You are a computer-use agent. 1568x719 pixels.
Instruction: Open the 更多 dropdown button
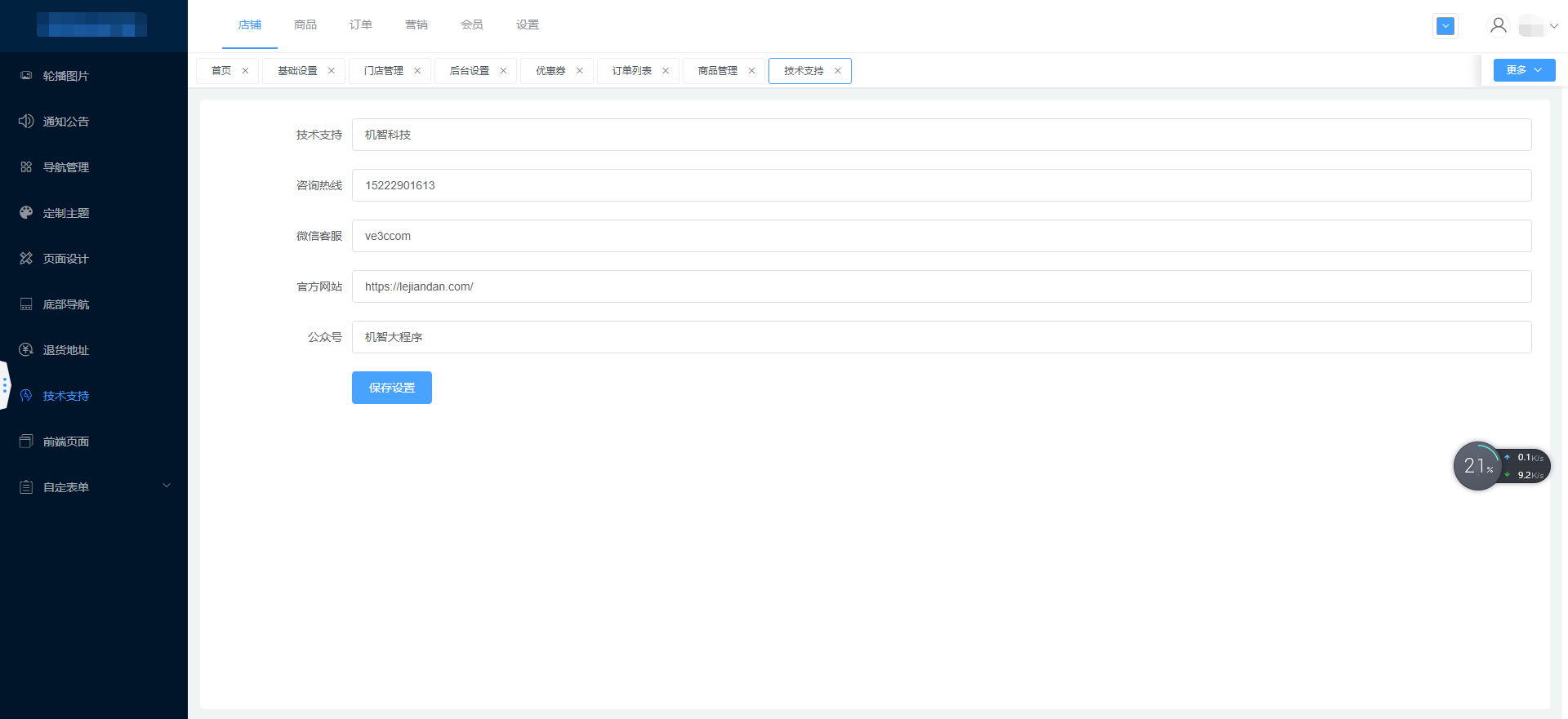(x=1524, y=70)
